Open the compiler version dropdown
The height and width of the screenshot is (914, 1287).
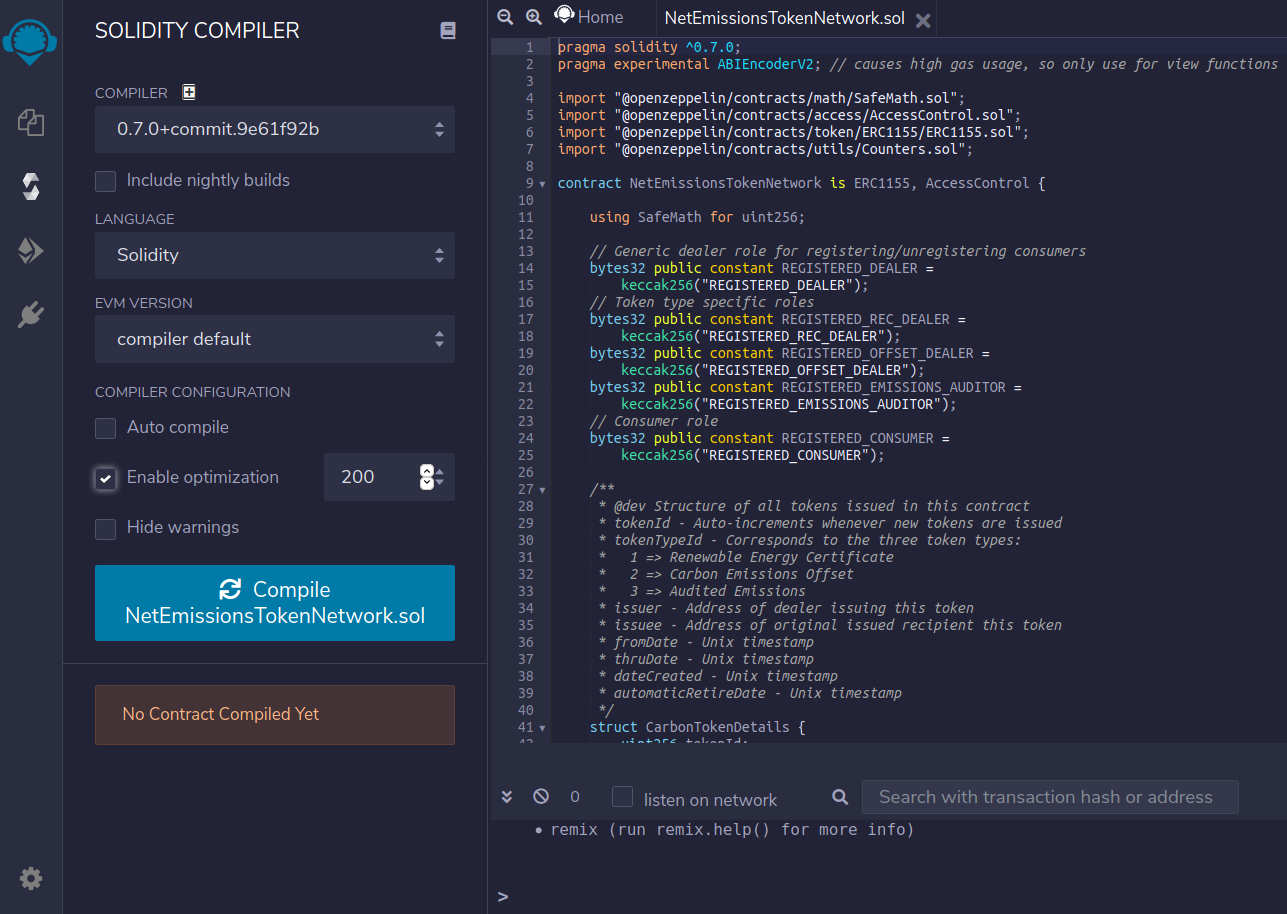pos(275,129)
